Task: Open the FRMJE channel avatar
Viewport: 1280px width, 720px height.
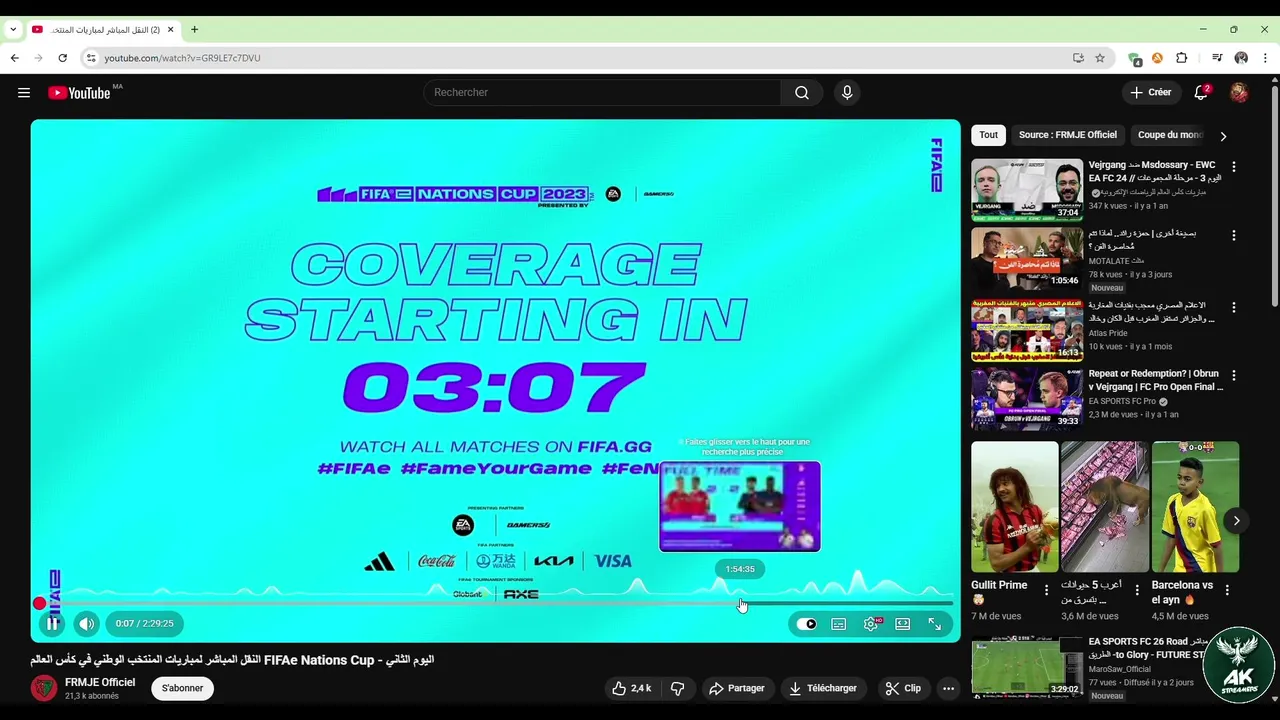Action: tap(44, 688)
